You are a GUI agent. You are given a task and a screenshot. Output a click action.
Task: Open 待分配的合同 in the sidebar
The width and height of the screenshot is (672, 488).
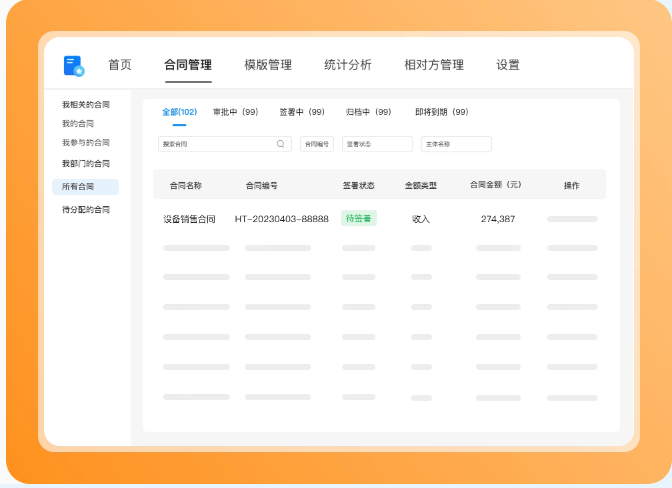pyautogui.click(x=86, y=210)
